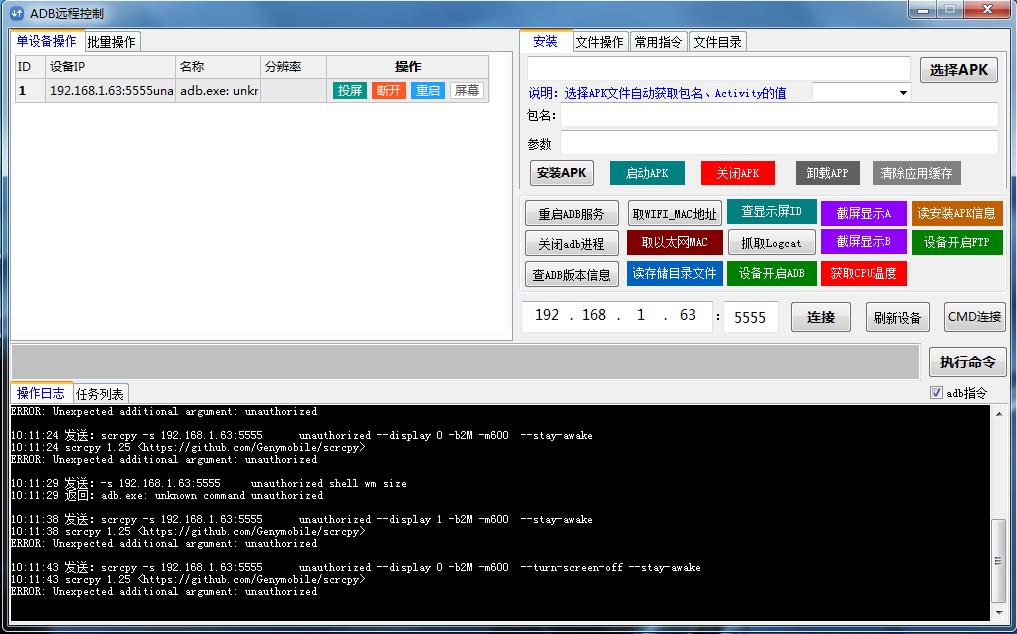Click the 屏幕 button in device row

[x=466, y=90]
